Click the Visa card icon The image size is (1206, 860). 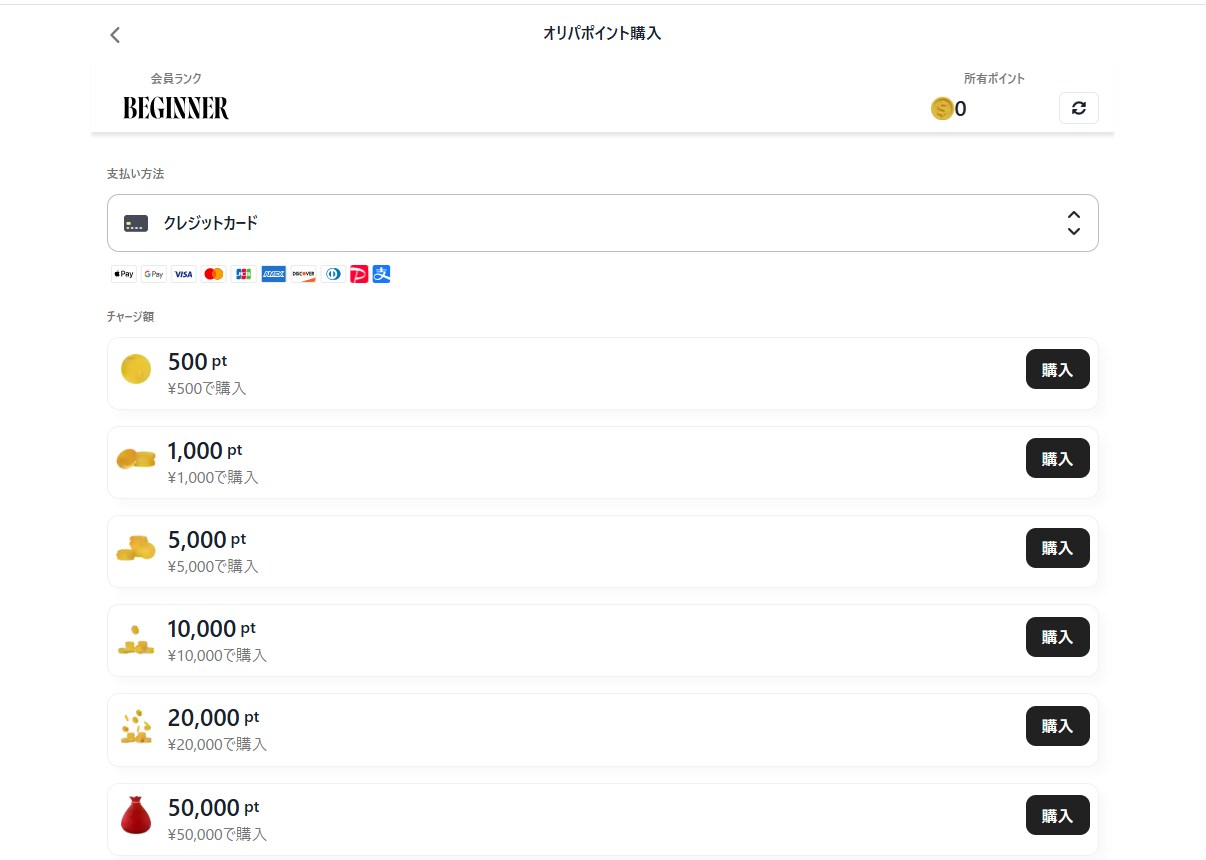click(183, 273)
